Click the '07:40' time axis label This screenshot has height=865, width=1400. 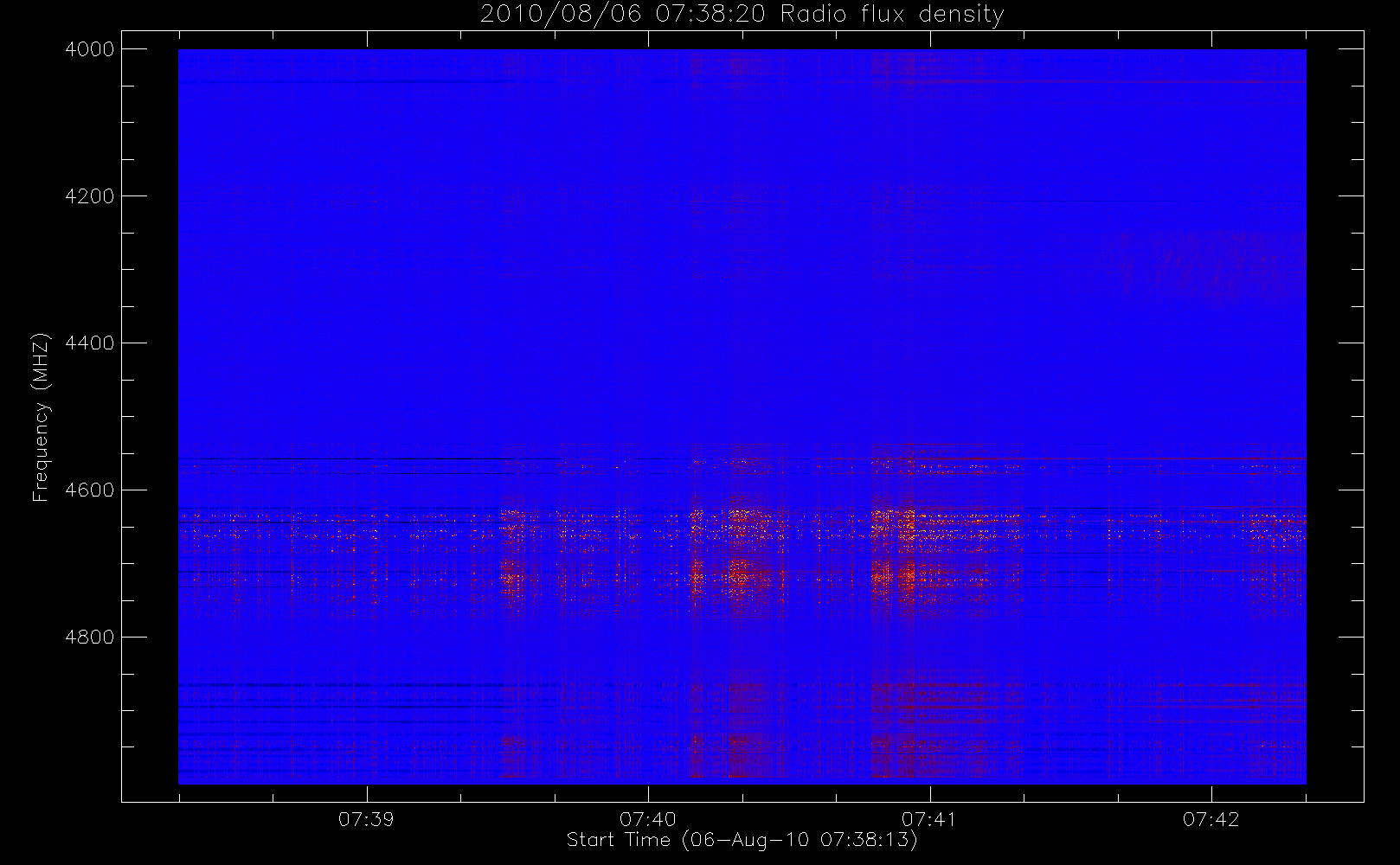tap(648, 819)
